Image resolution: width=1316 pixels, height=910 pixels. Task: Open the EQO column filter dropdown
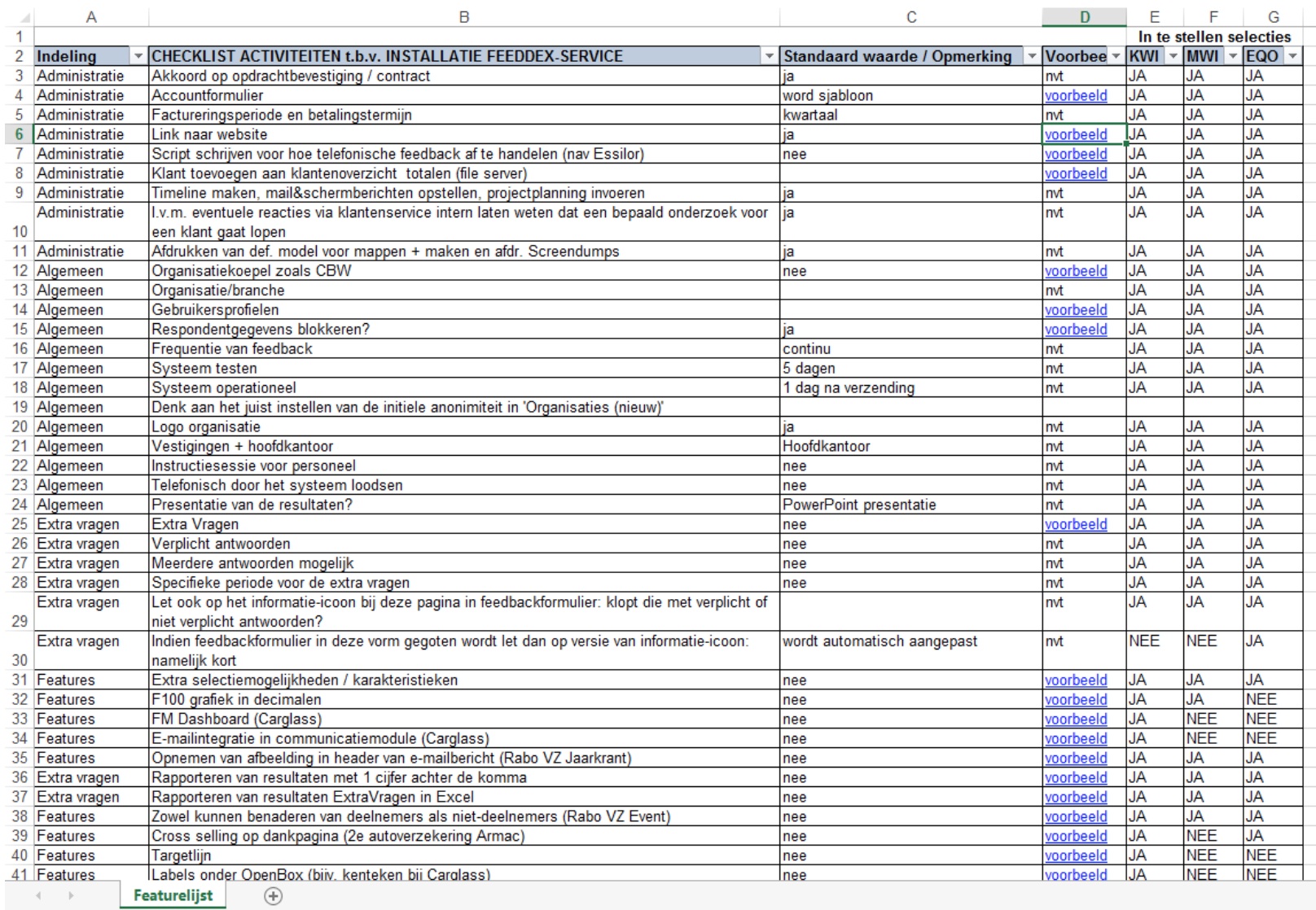[x=1292, y=56]
